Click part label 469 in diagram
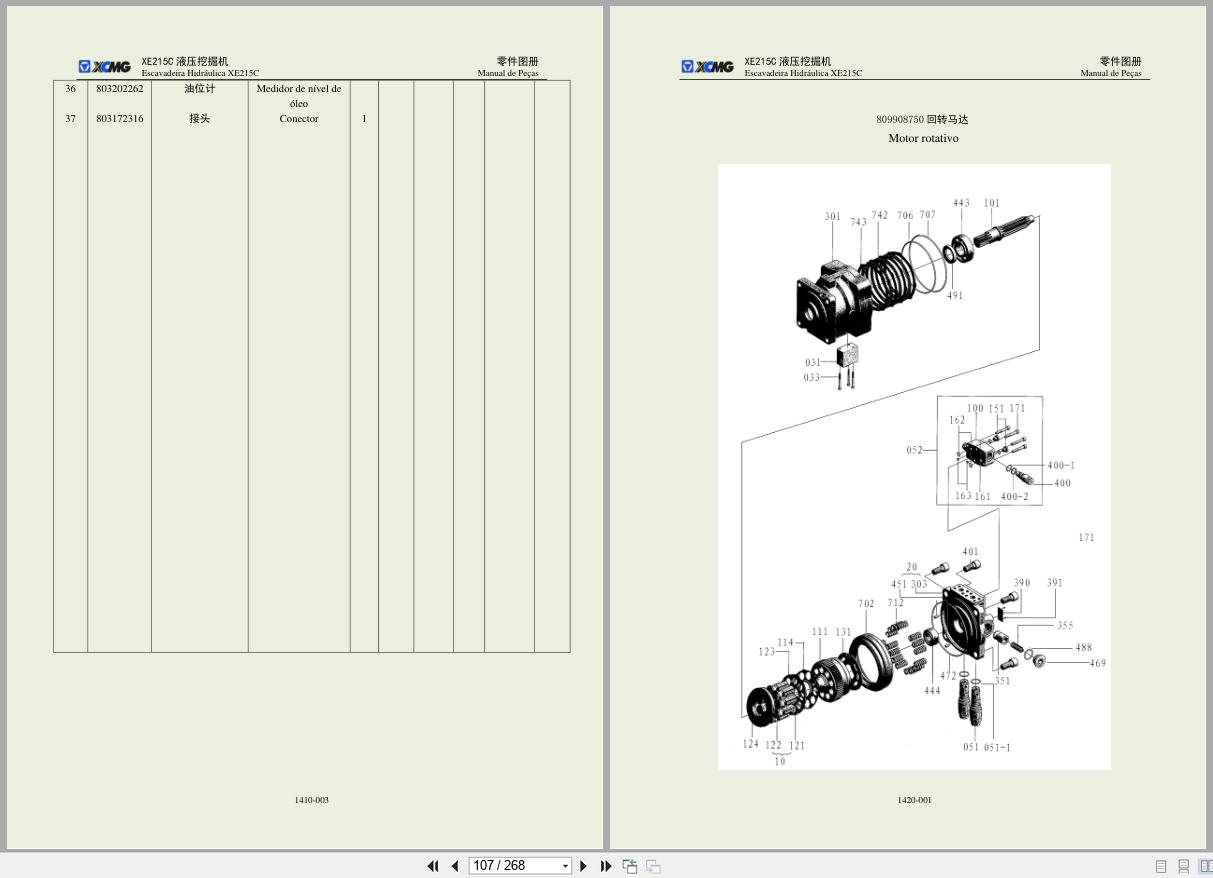The height and width of the screenshot is (878, 1213). point(1098,664)
